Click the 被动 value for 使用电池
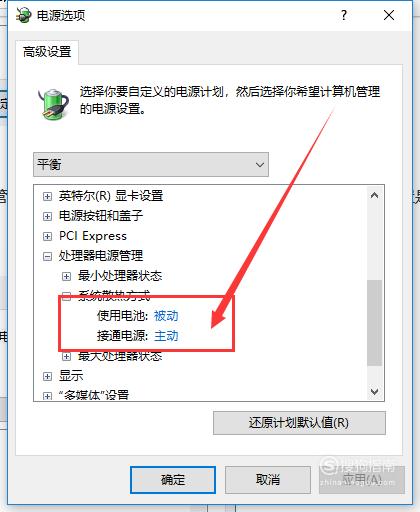The height and width of the screenshot is (512, 420). [166, 316]
